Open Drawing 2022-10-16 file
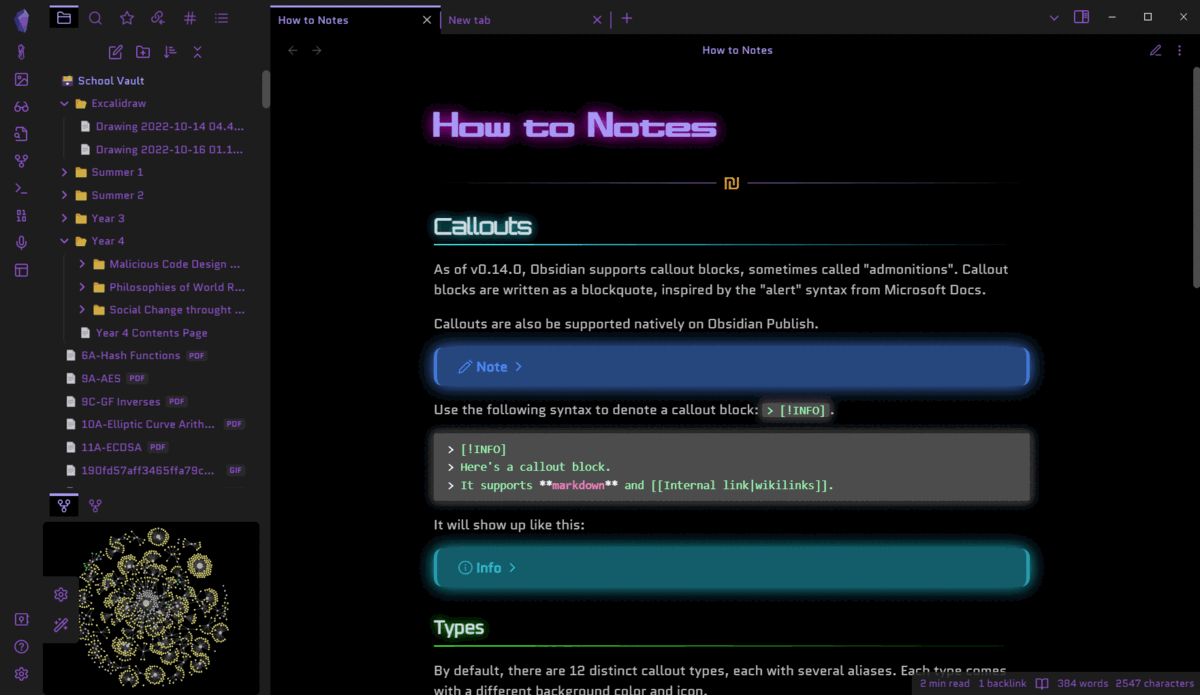 (168, 149)
